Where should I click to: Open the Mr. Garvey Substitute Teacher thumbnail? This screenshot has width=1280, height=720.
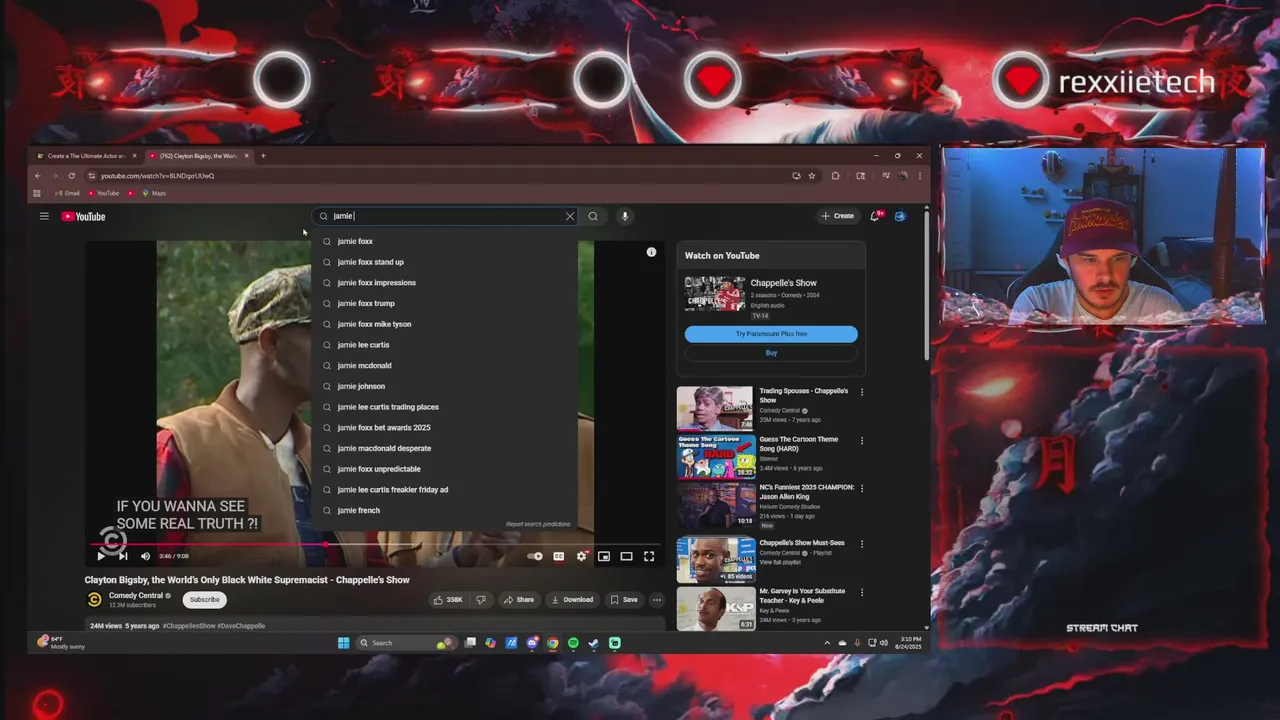tap(715, 609)
